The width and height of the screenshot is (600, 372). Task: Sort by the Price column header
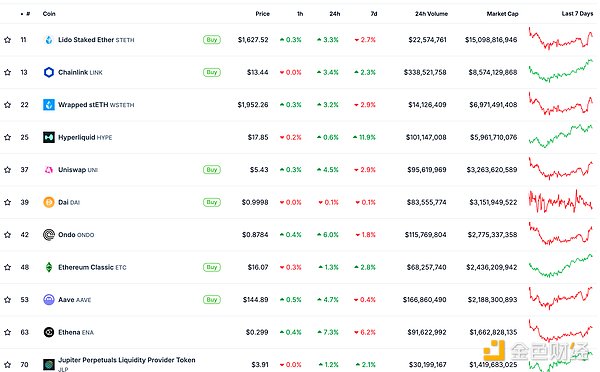pos(262,14)
